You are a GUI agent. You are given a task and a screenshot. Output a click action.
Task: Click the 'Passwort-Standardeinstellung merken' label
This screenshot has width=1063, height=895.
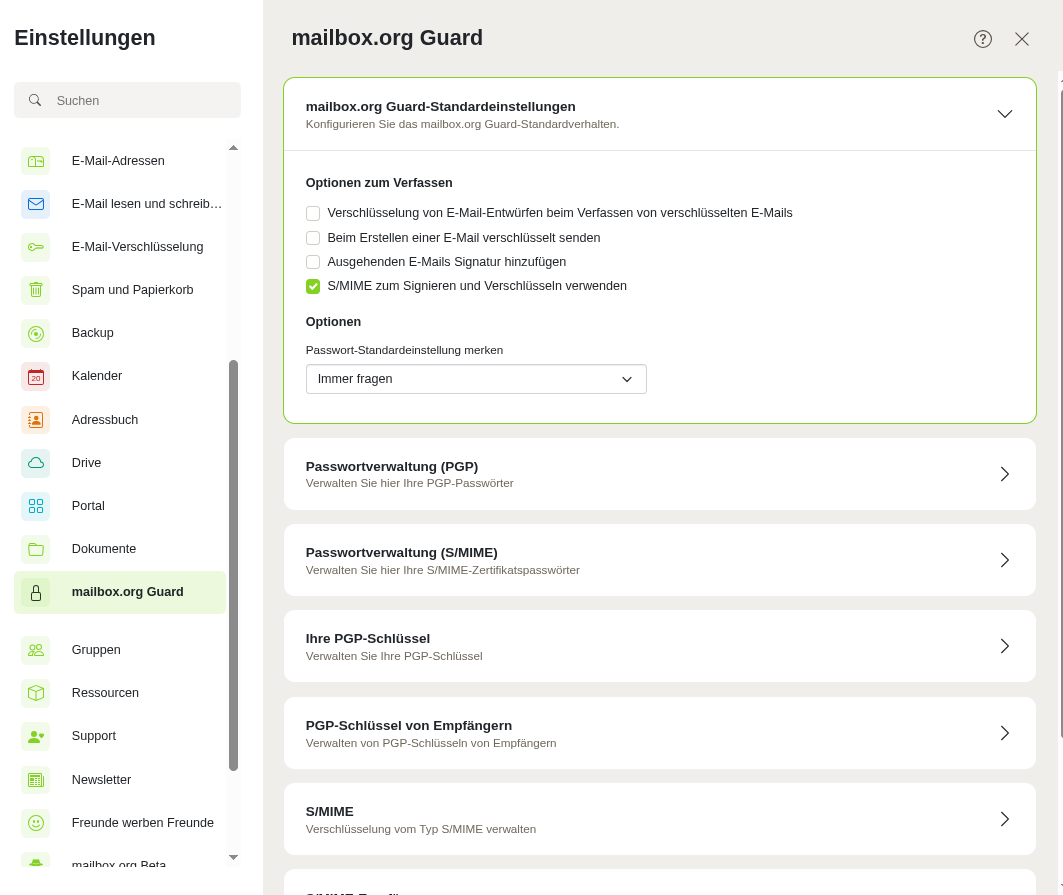pos(404,351)
